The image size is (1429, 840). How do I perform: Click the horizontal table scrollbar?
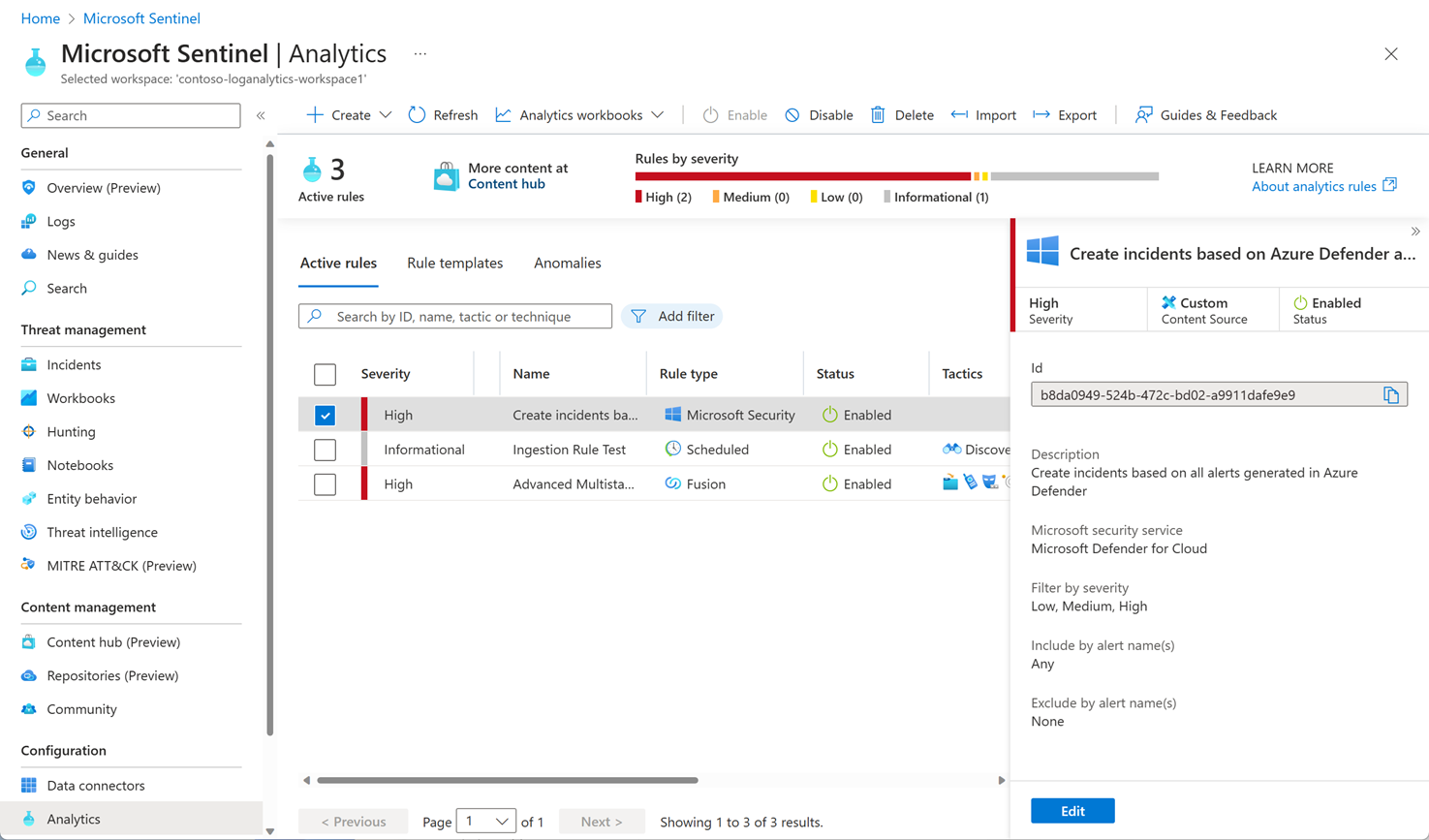[x=508, y=780]
